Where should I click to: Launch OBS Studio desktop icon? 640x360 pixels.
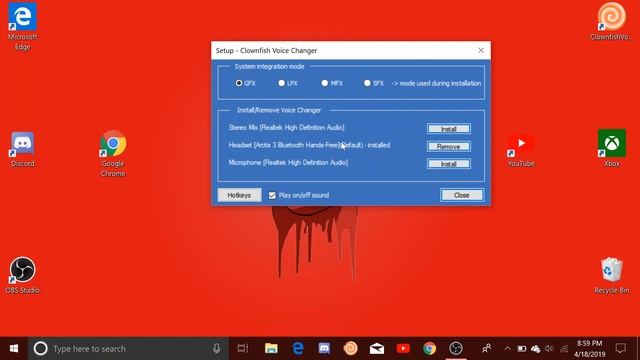tap(22, 276)
